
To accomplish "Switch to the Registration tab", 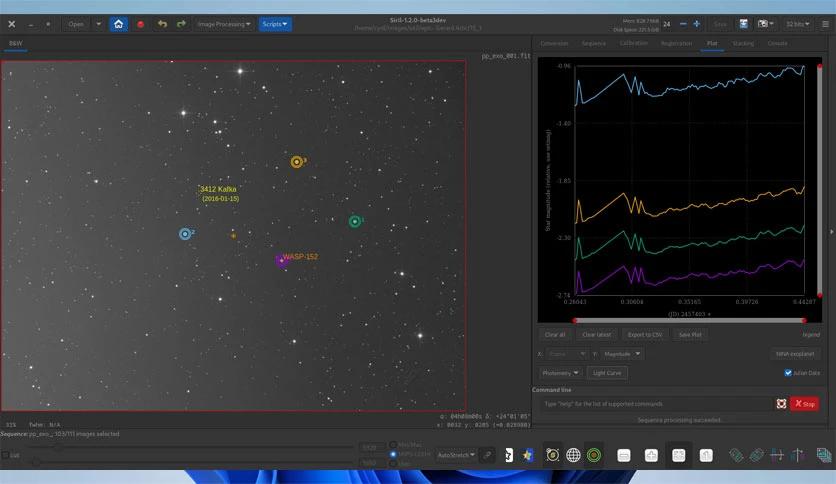I will pyautogui.click(x=676, y=43).
